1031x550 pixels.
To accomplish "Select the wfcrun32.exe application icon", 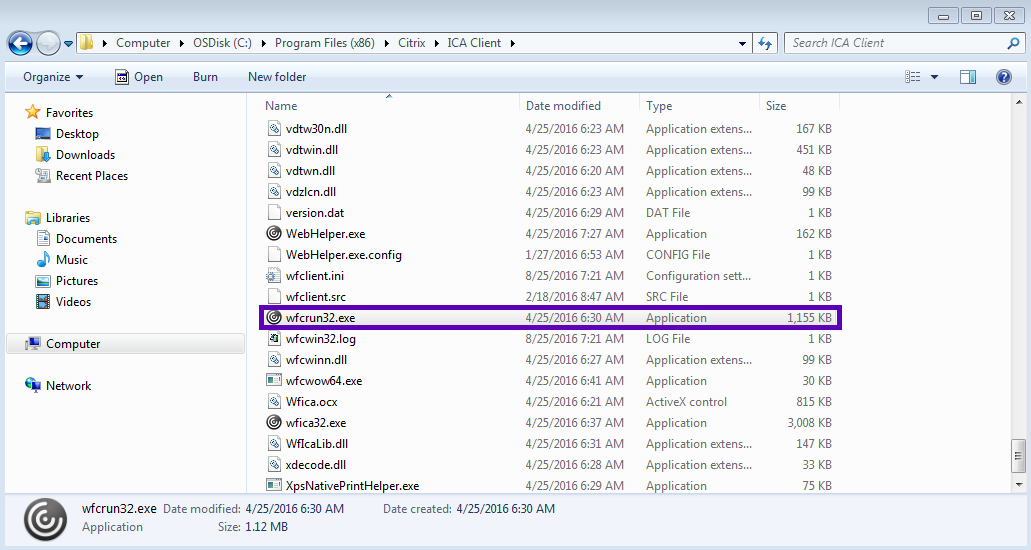I will pyautogui.click(x=274, y=318).
